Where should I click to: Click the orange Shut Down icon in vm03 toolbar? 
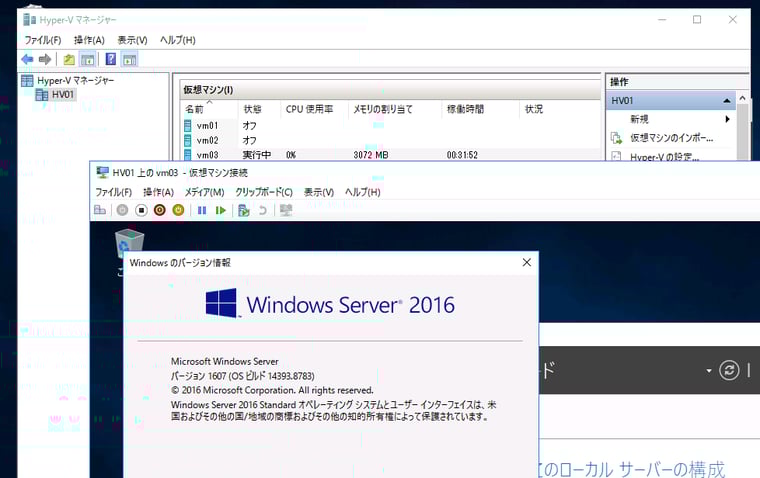click(159, 210)
